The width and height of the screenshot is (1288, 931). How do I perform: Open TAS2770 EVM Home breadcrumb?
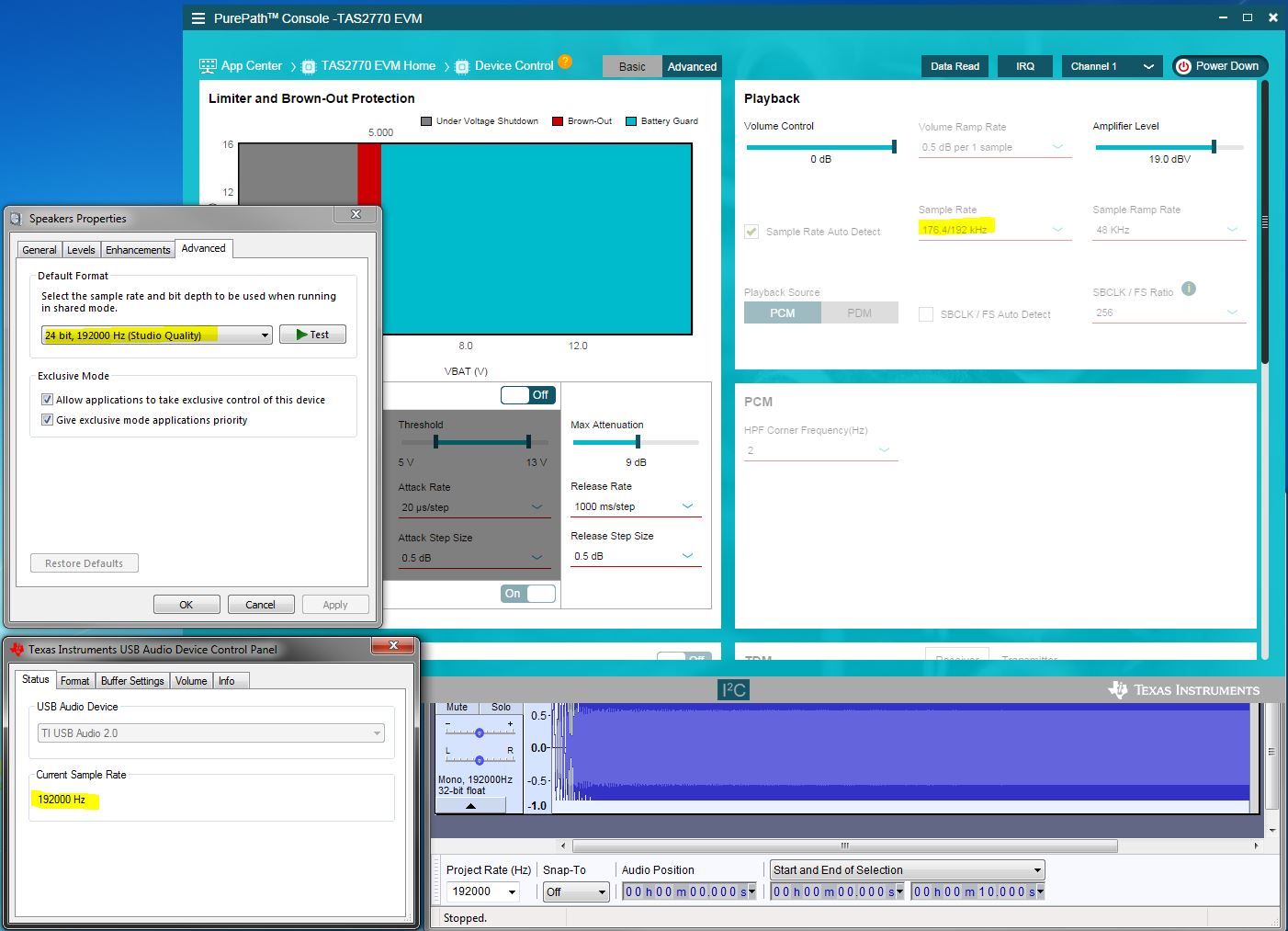(368, 66)
